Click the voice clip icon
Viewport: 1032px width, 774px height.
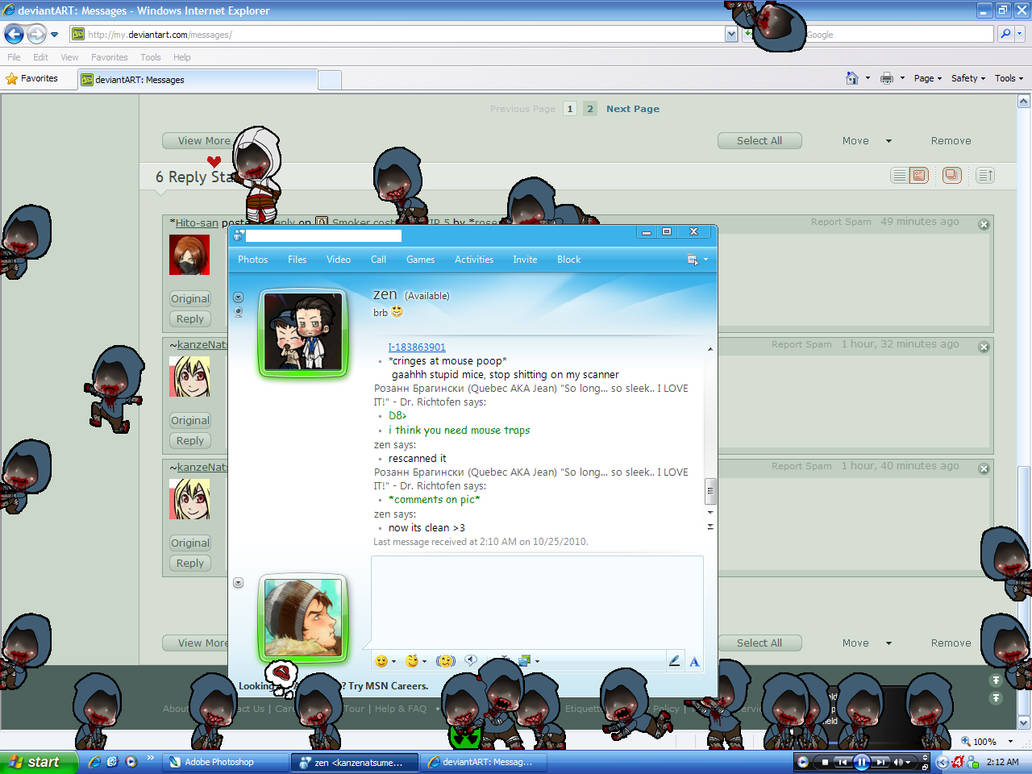(x=471, y=660)
